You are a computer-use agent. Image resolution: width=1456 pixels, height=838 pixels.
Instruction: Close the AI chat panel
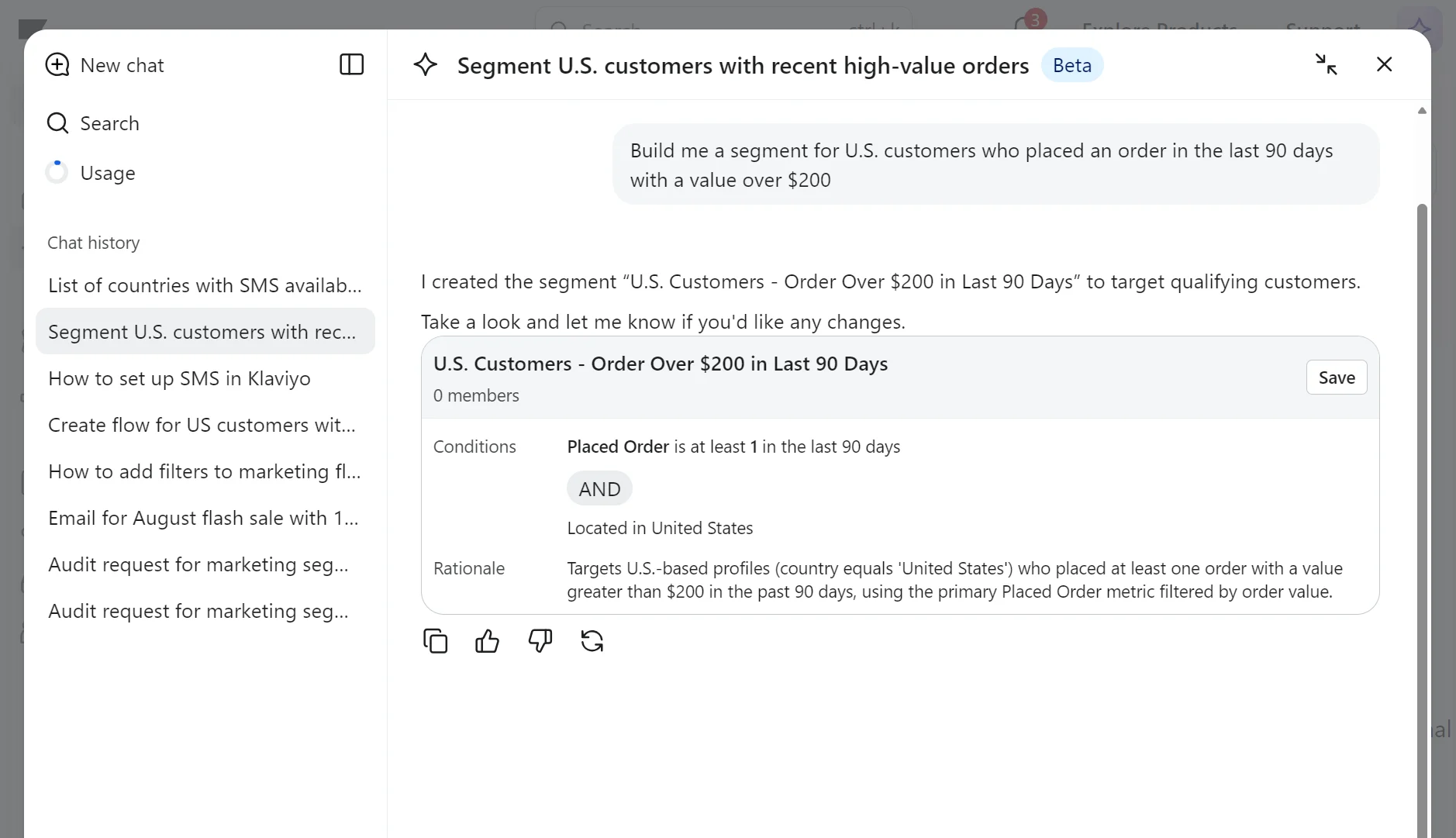(1385, 64)
